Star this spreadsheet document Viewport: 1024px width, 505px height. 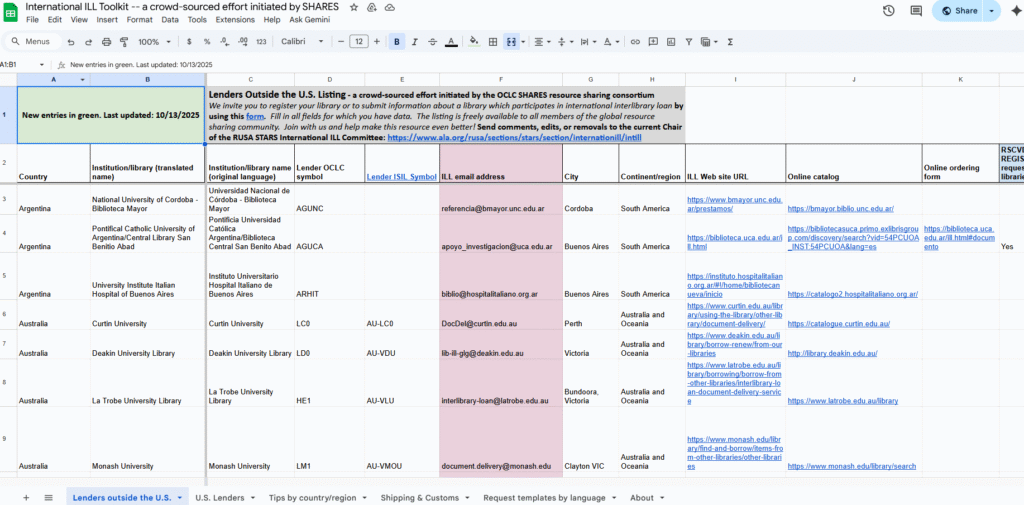click(353, 7)
